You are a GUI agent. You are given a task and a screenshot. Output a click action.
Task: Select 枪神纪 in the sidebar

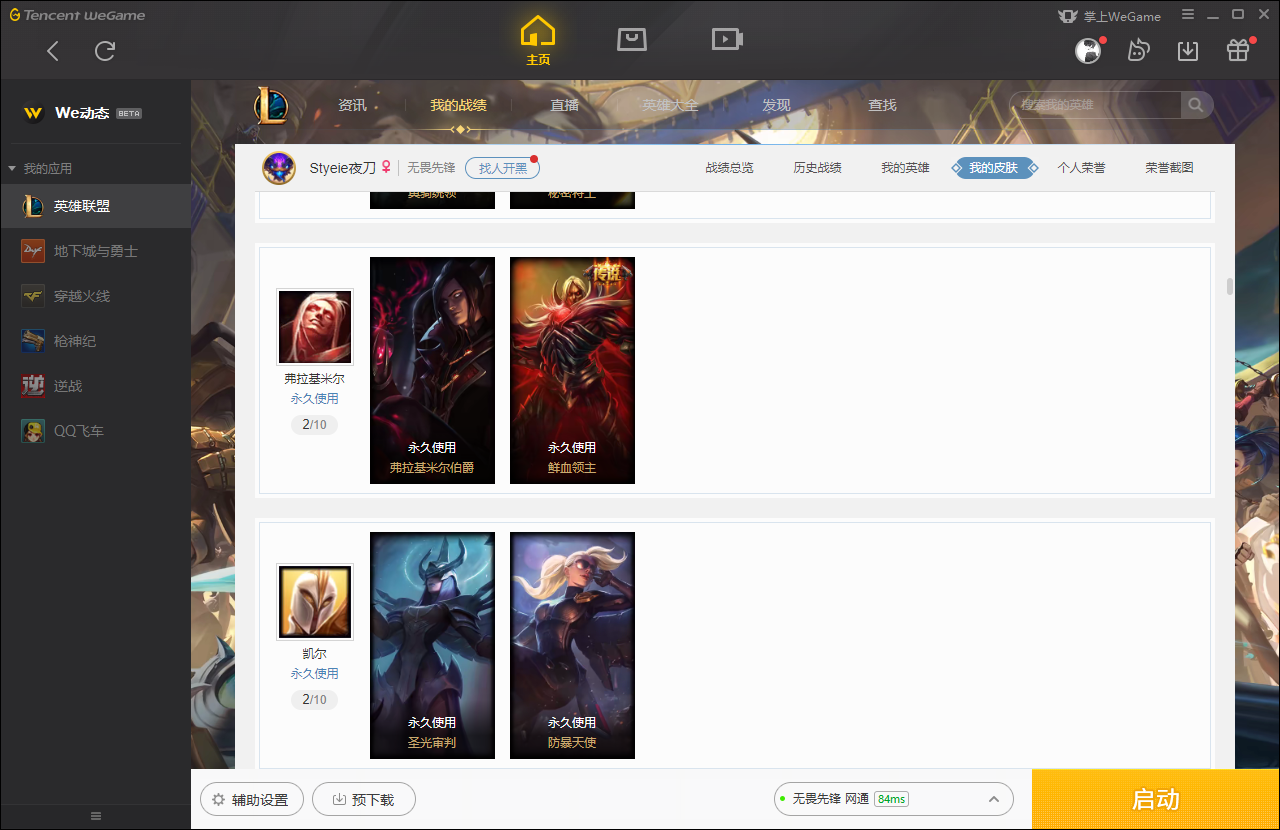pos(95,341)
